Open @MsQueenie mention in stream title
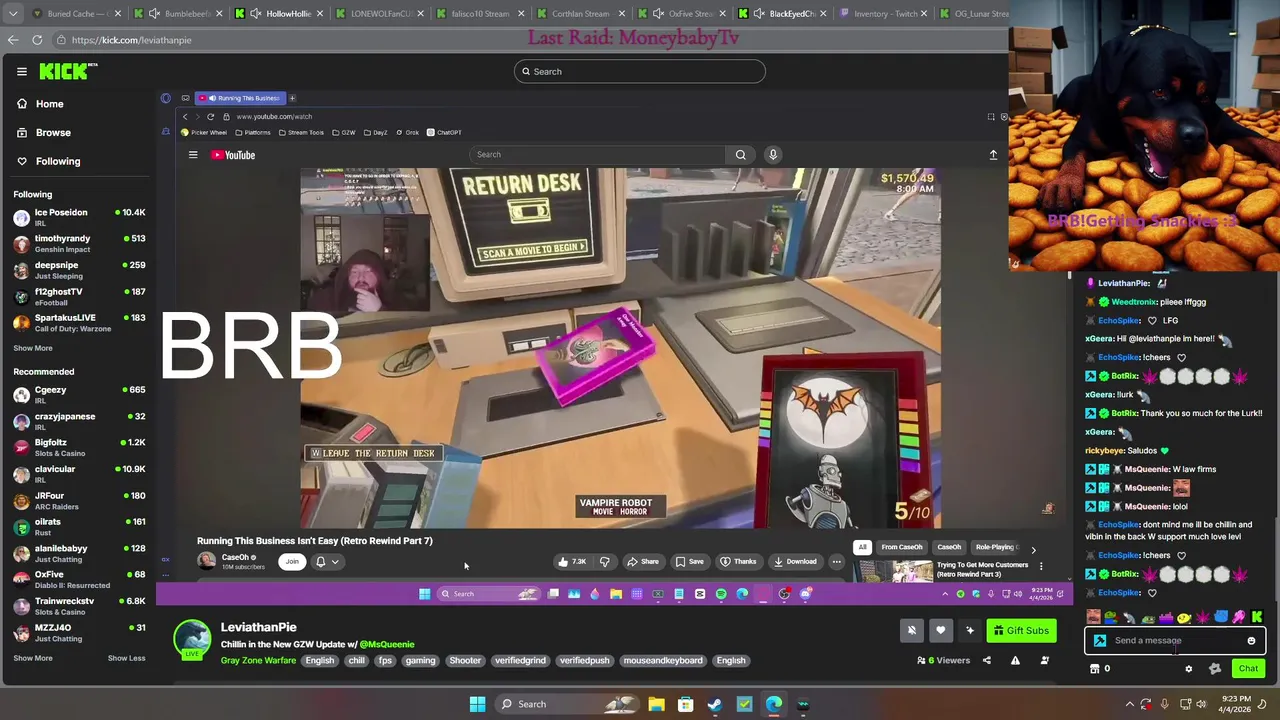This screenshot has height=720, width=1280. pyautogui.click(x=386, y=644)
